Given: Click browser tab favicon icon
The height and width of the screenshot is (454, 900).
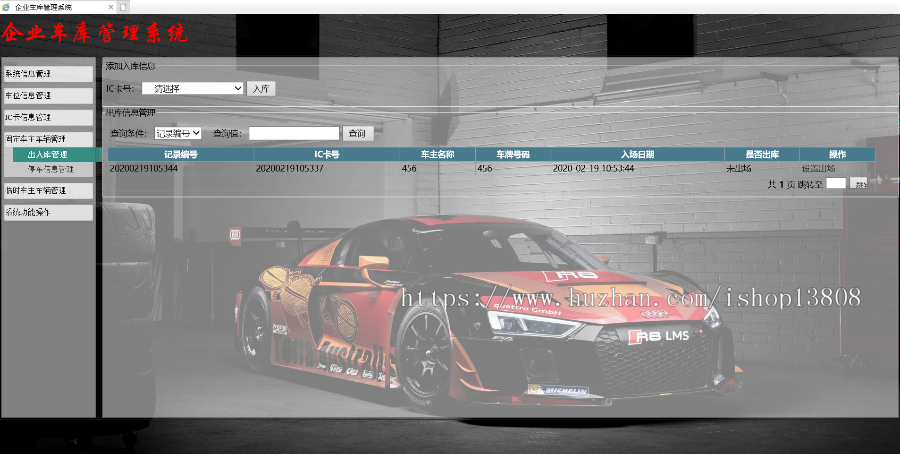Looking at the screenshot, I should point(6,7).
